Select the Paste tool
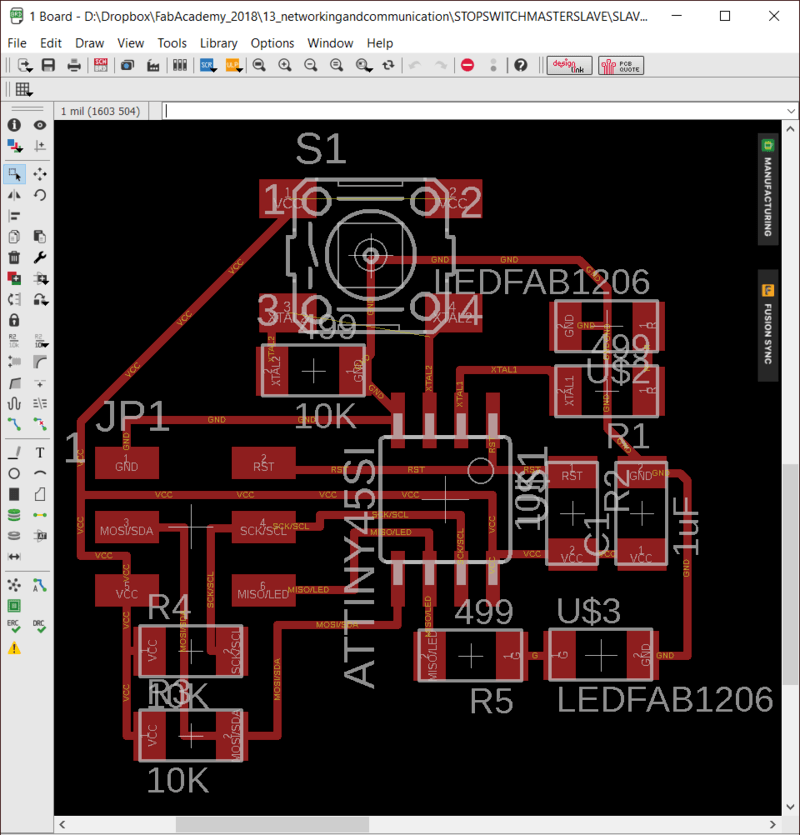Image resolution: width=800 pixels, height=835 pixels. 40,236
